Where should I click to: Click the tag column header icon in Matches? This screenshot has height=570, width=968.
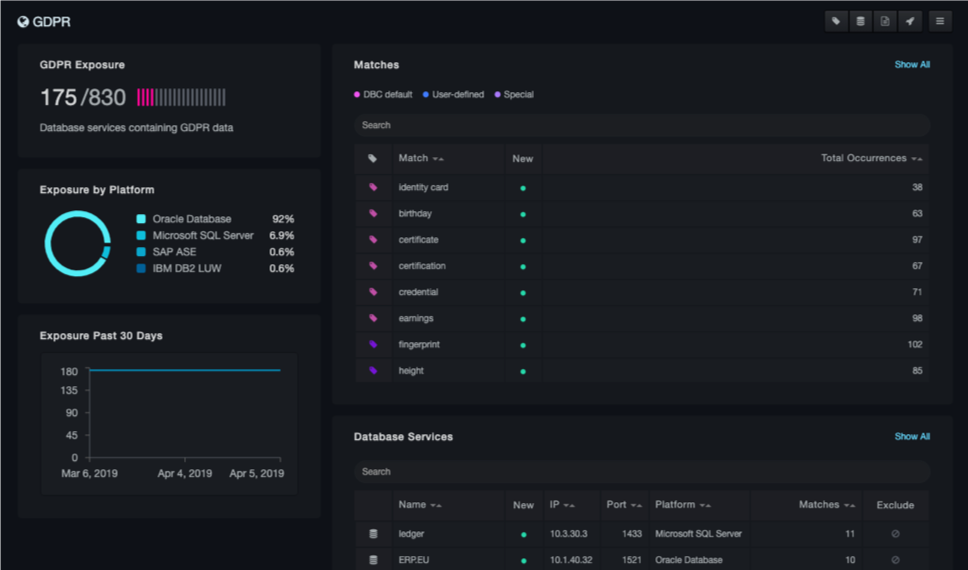tap(372, 159)
